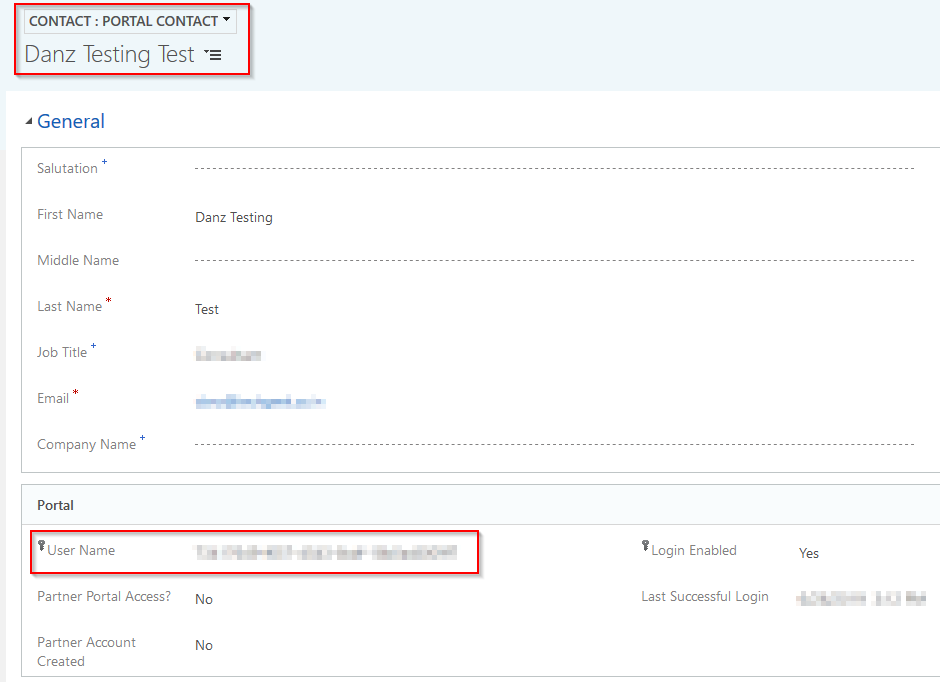Open the record menu next to Danz Testing Test
The width and height of the screenshot is (940, 682).
212,56
